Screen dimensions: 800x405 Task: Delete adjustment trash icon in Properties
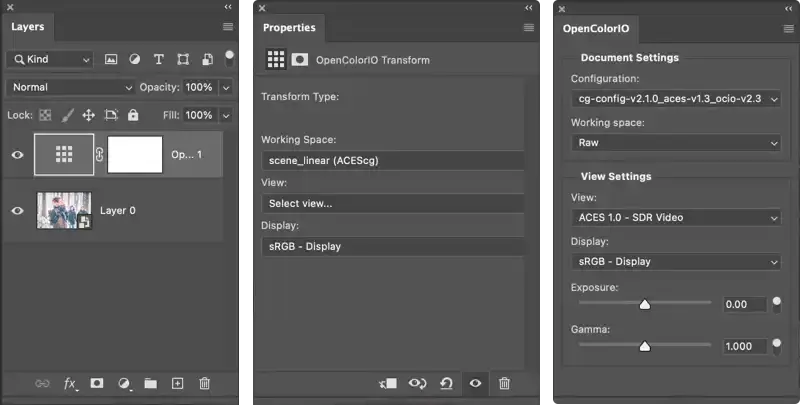coord(504,383)
